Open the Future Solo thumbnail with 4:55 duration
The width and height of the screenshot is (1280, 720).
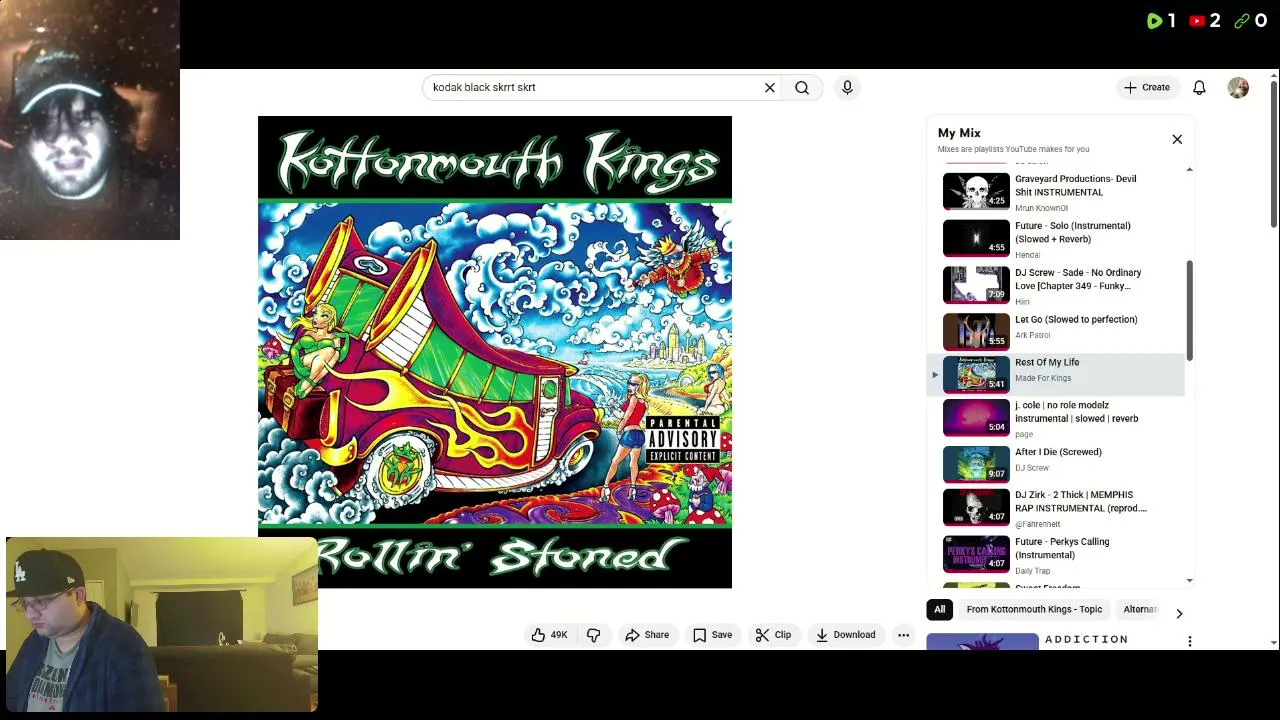pyautogui.click(x=976, y=238)
